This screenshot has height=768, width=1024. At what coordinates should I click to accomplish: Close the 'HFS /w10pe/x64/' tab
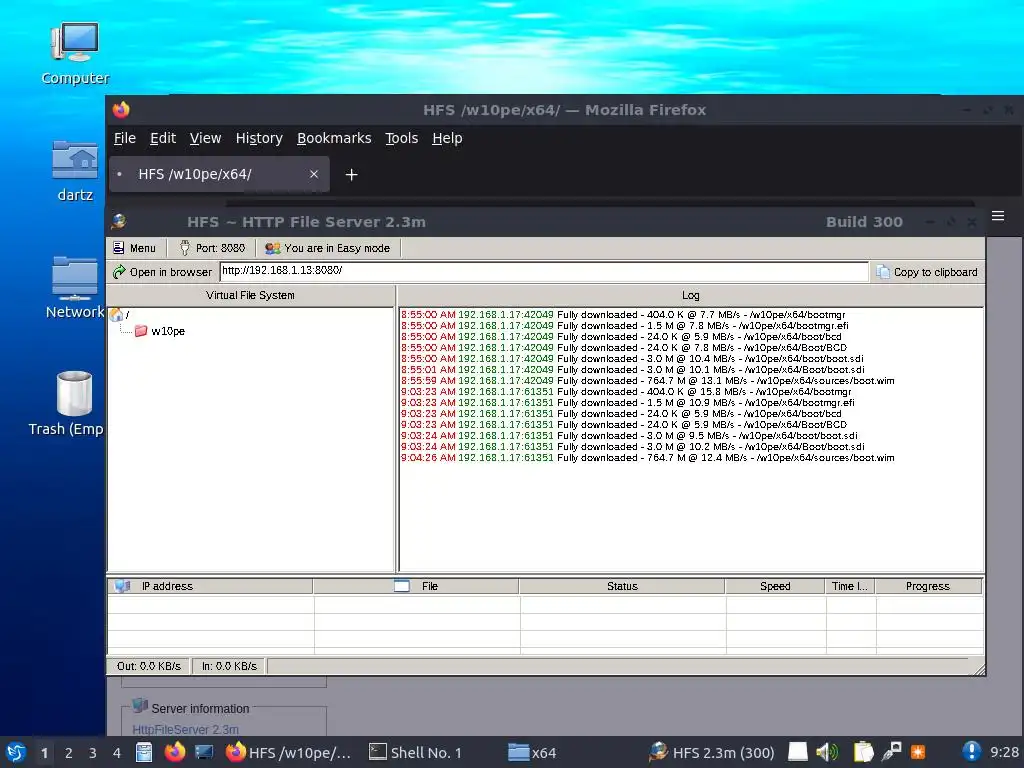(x=314, y=174)
